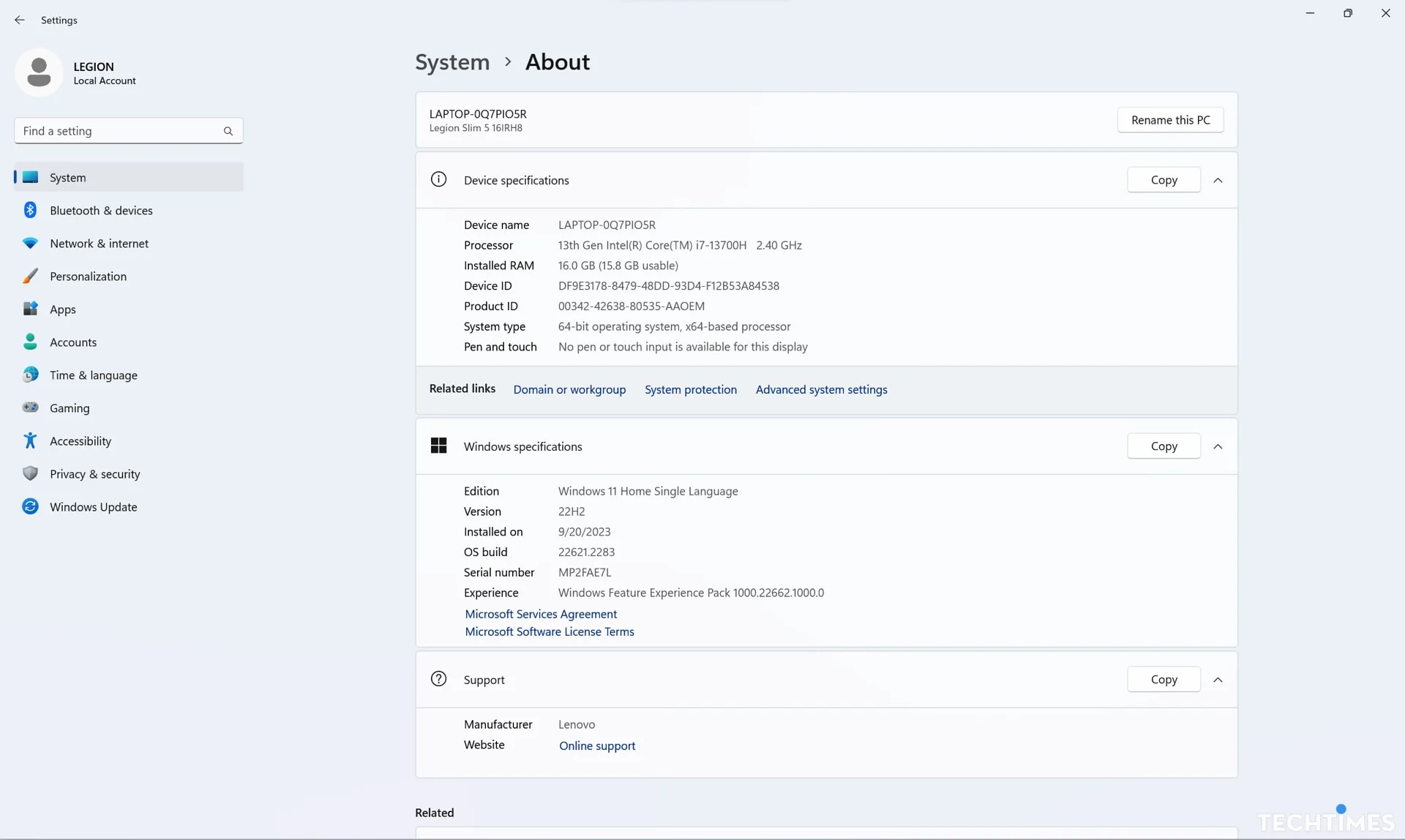Open the LEGION user account avatar
The width and height of the screenshot is (1405, 840).
(x=39, y=72)
